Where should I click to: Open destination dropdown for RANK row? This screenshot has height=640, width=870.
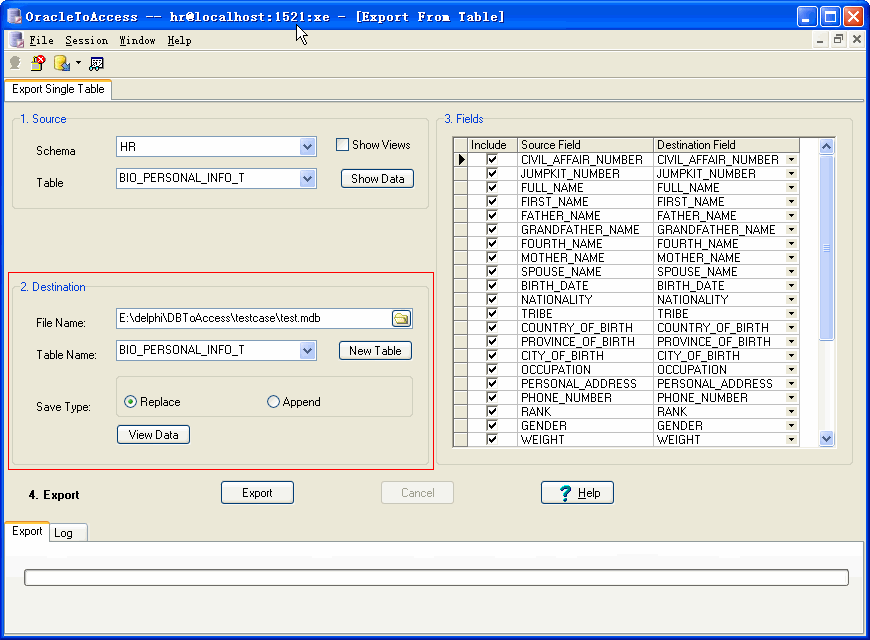coord(792,412)
